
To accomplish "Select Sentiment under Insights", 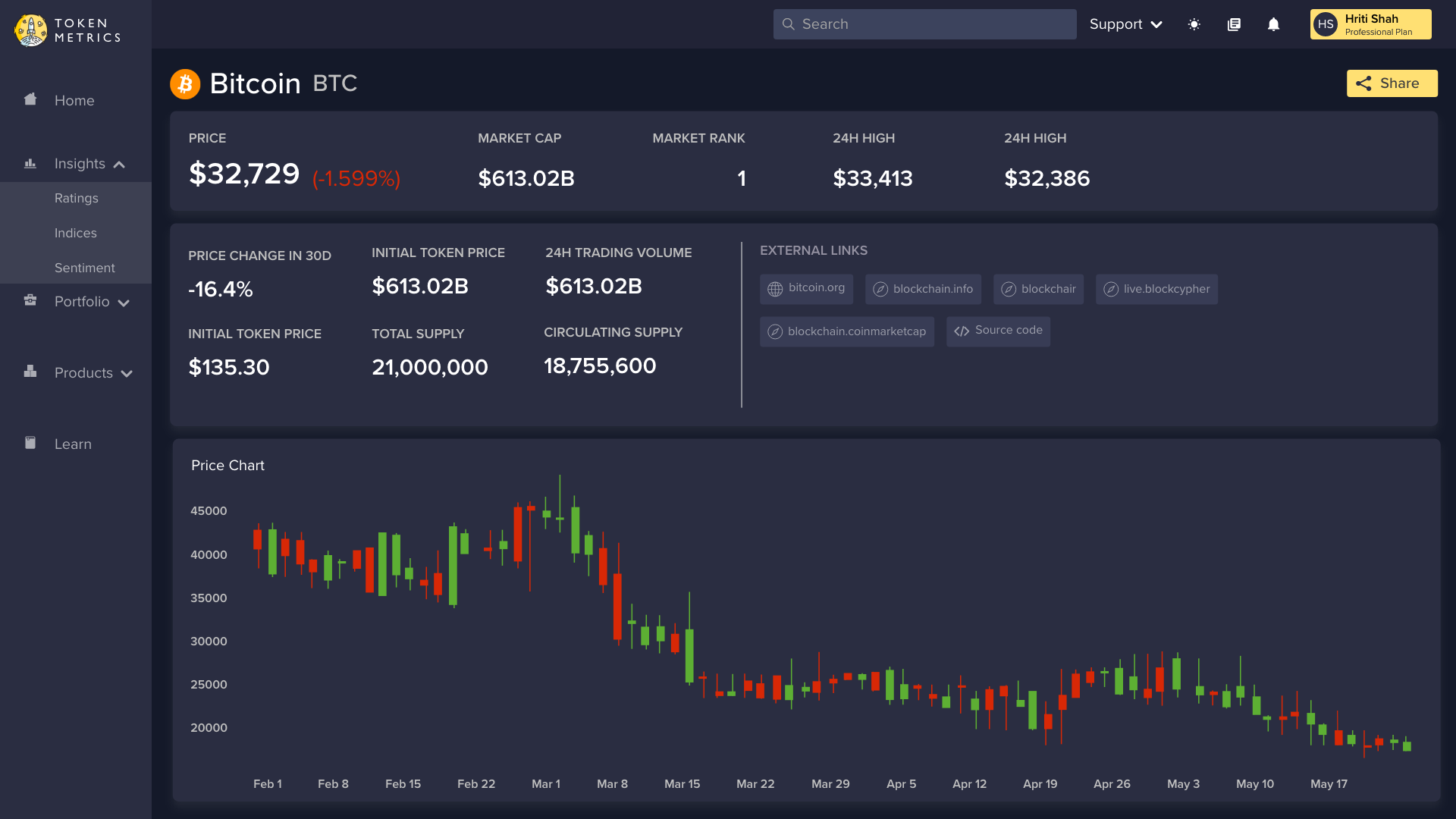I will (x=84, y=268).
